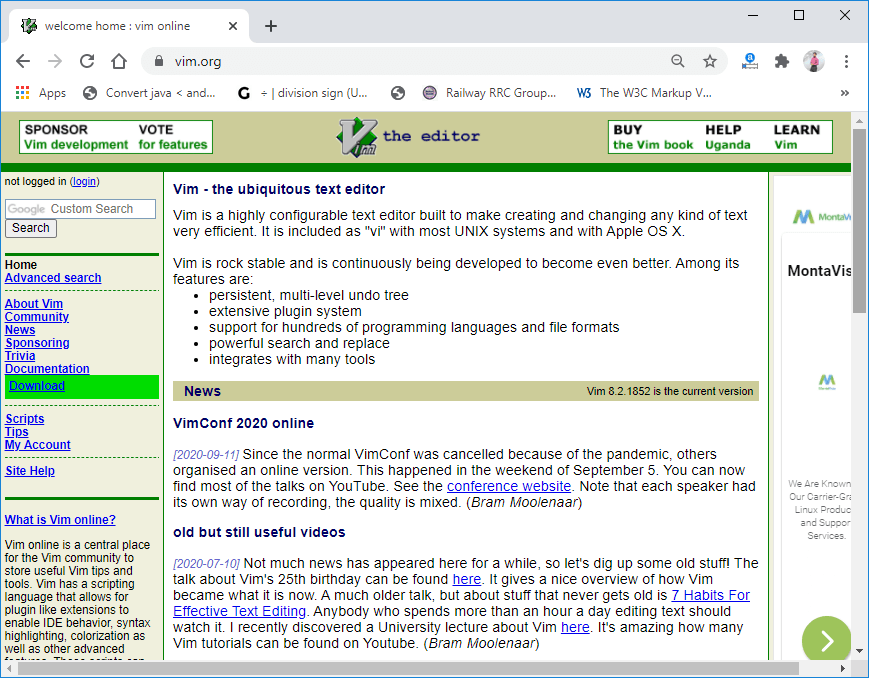Viewport: 869px width, 678px height.
Task: Open the Extensions puzzle piece icon
Action: 782,61
